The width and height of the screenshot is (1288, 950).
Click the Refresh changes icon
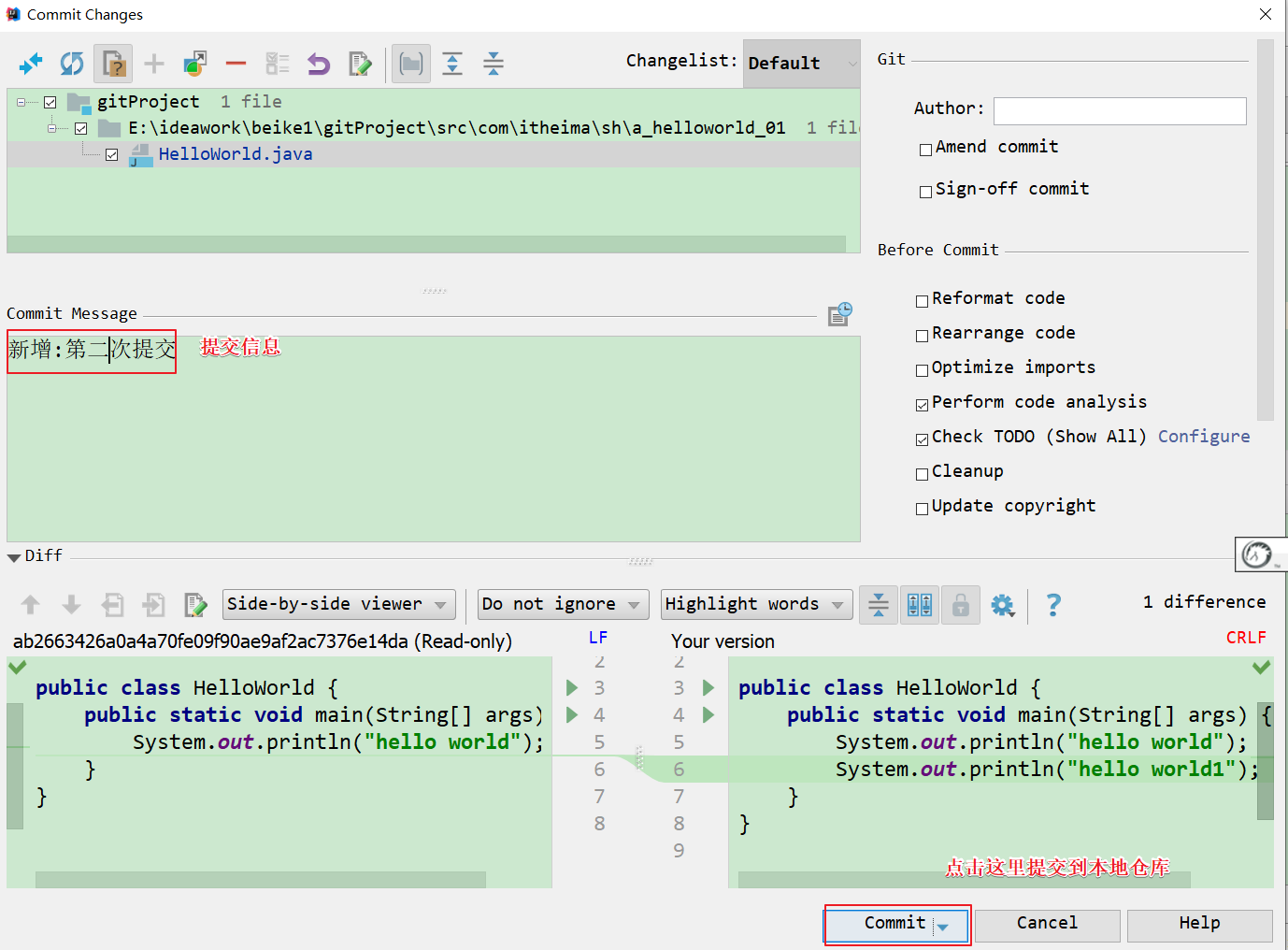pyautogui.click(x=72, y=64)
